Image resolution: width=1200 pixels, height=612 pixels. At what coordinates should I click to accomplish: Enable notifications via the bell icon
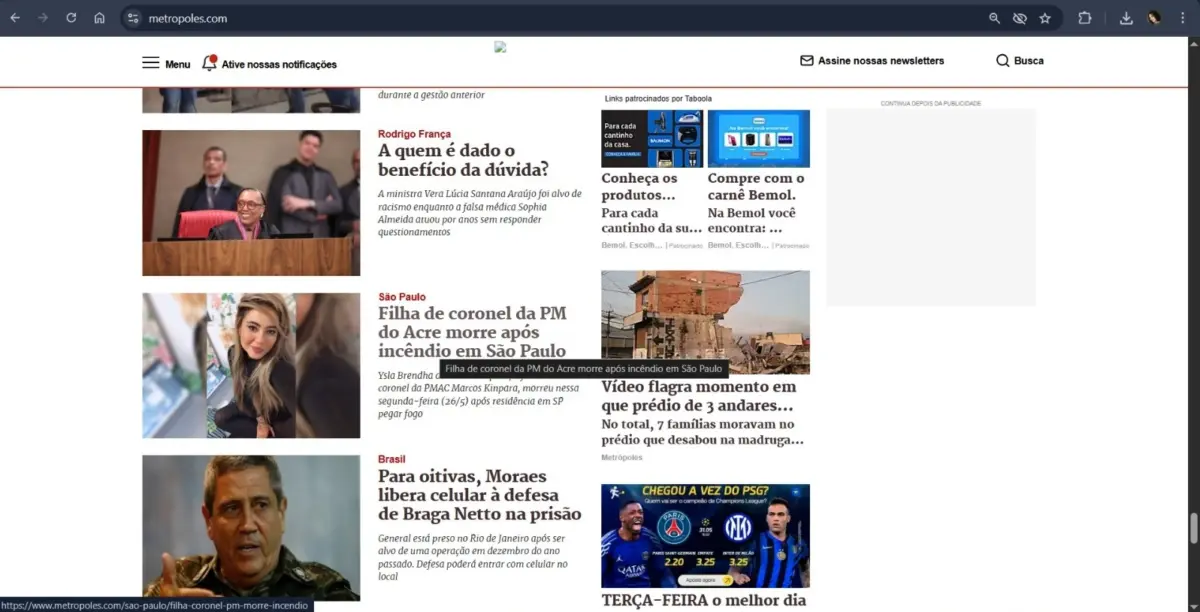click(209, 63)
